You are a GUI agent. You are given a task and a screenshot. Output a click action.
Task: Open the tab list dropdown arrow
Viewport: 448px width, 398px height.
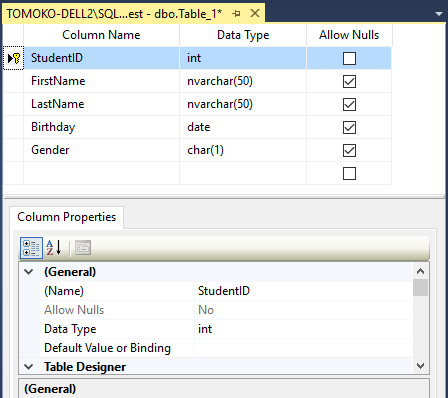pyautogui.click(x=439, y=14)
